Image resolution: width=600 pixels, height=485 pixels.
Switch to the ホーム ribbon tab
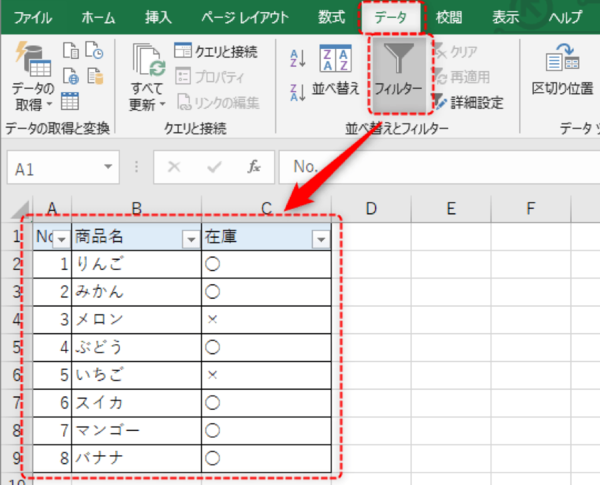tap(98, 18)
